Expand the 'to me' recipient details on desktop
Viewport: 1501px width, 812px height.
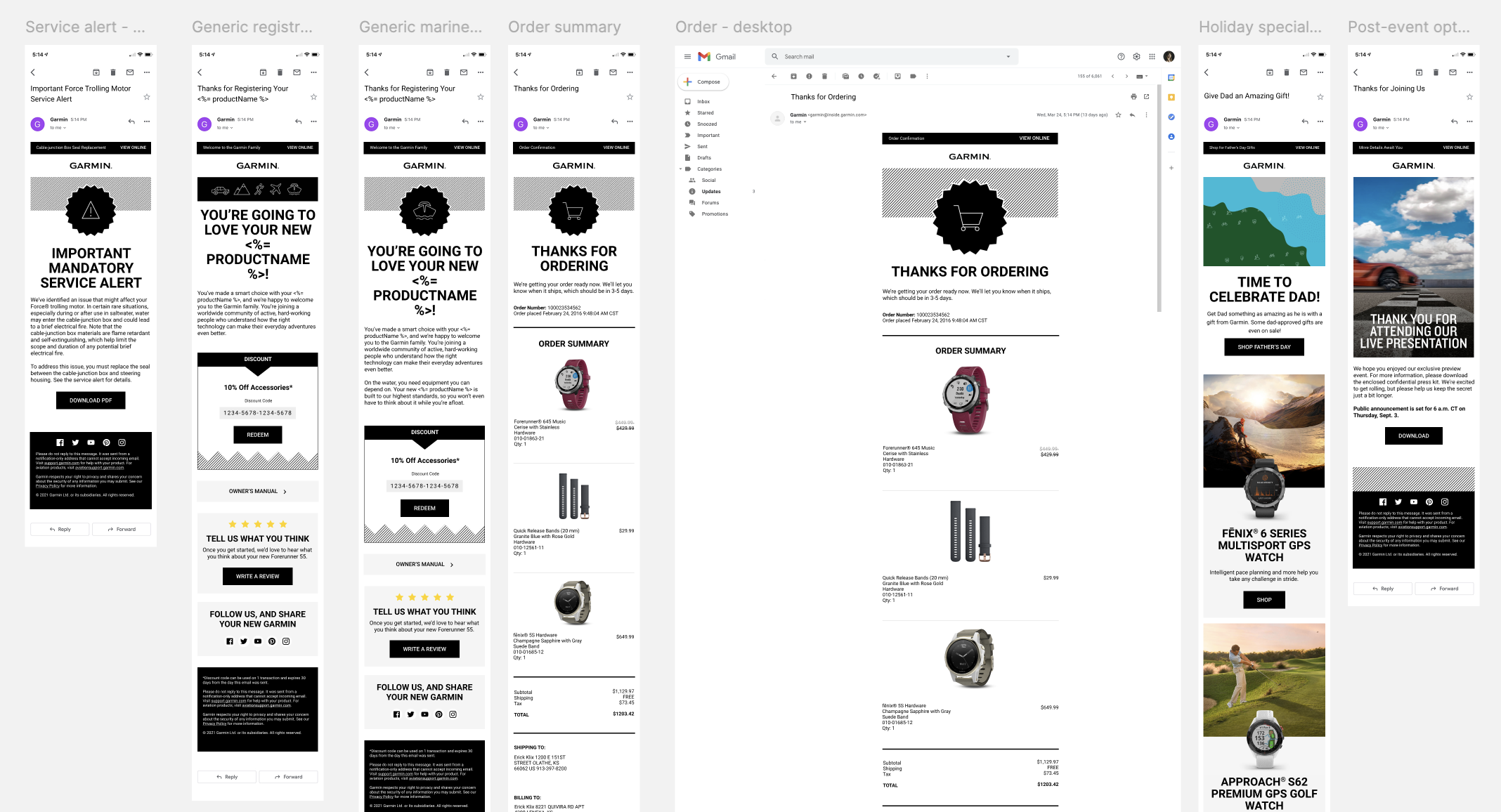pyautogui.click(x=805, y=122)
